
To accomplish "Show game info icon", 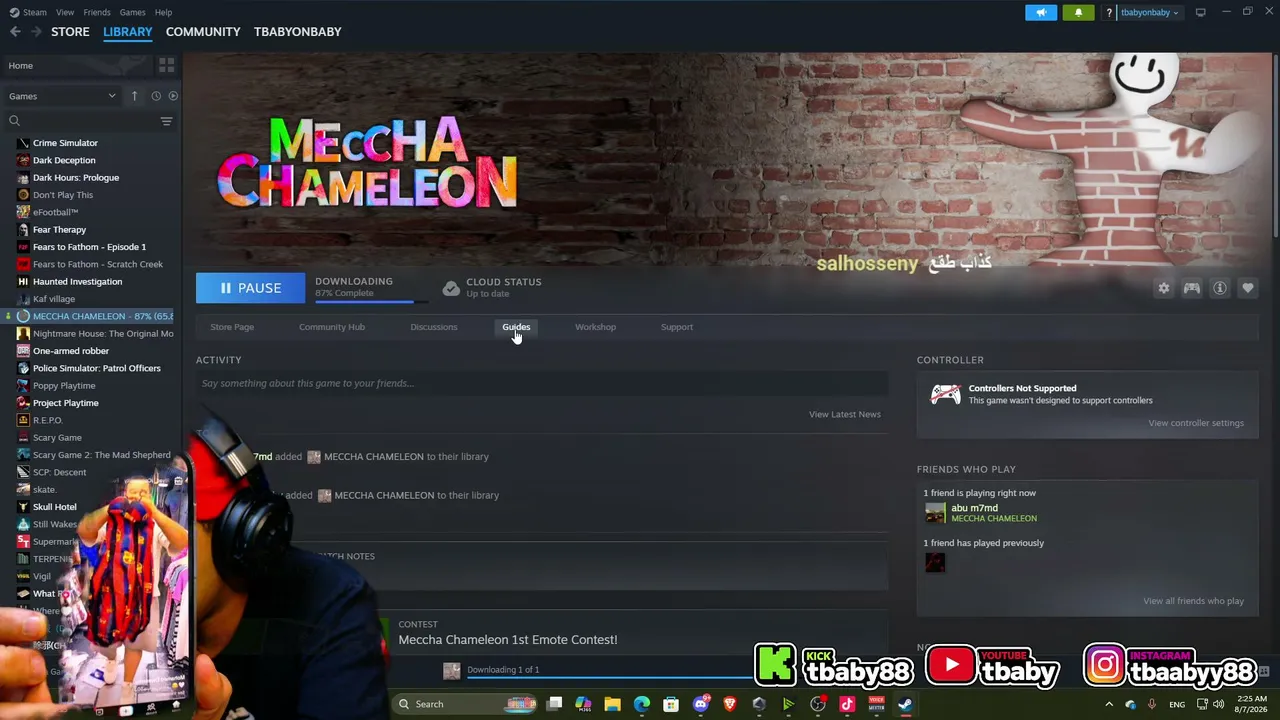I will 1220,288.
